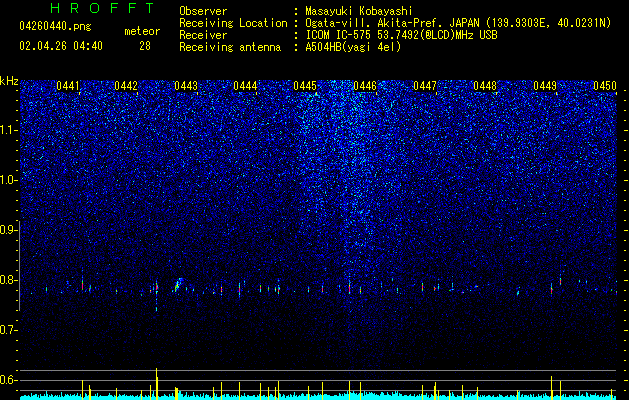This screenshot has width=629, height=400.
Task: Click the gray vertical range bar beside 0.8 kHz
Action: point(20,265)
